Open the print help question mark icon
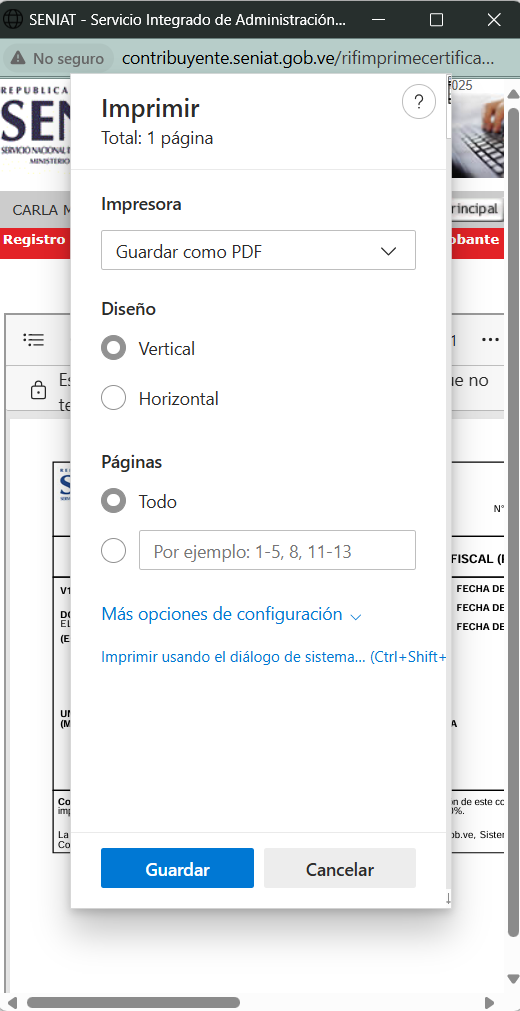520x1011 pixels. tap(419, 102)
